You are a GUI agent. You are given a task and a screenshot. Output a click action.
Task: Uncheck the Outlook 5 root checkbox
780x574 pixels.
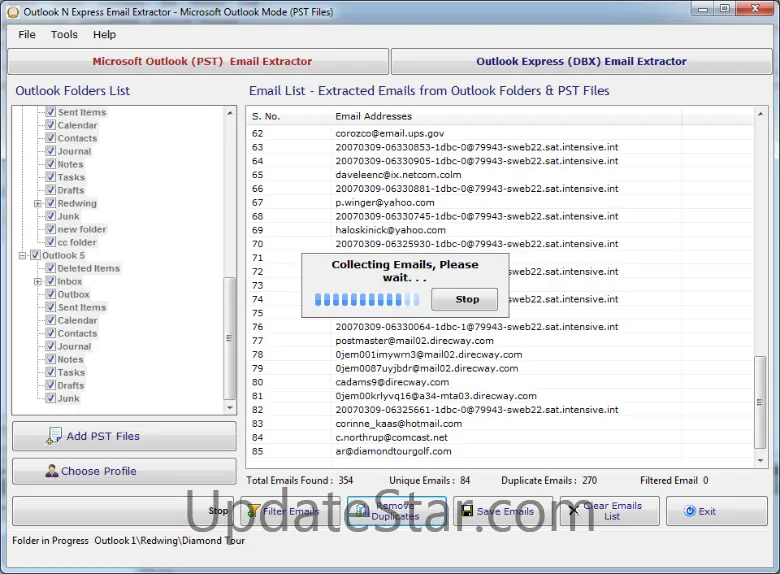coord(35,255)
